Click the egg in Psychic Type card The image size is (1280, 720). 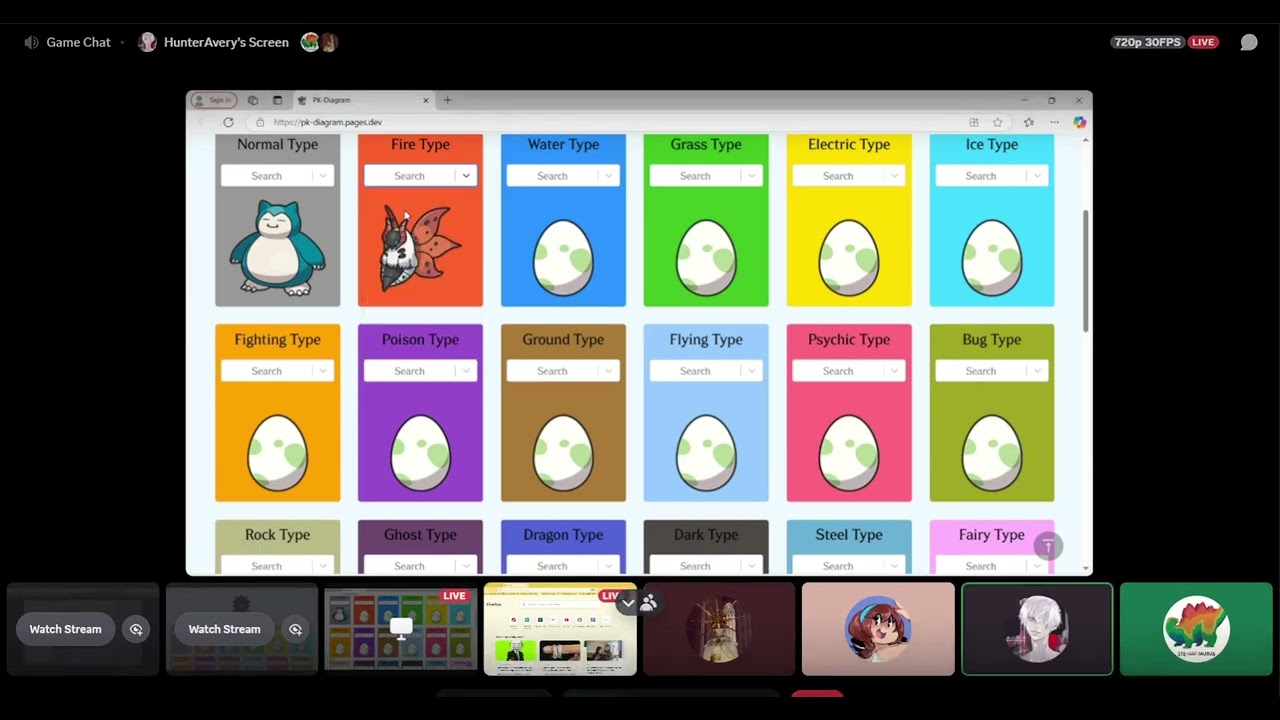coord(849,453)
